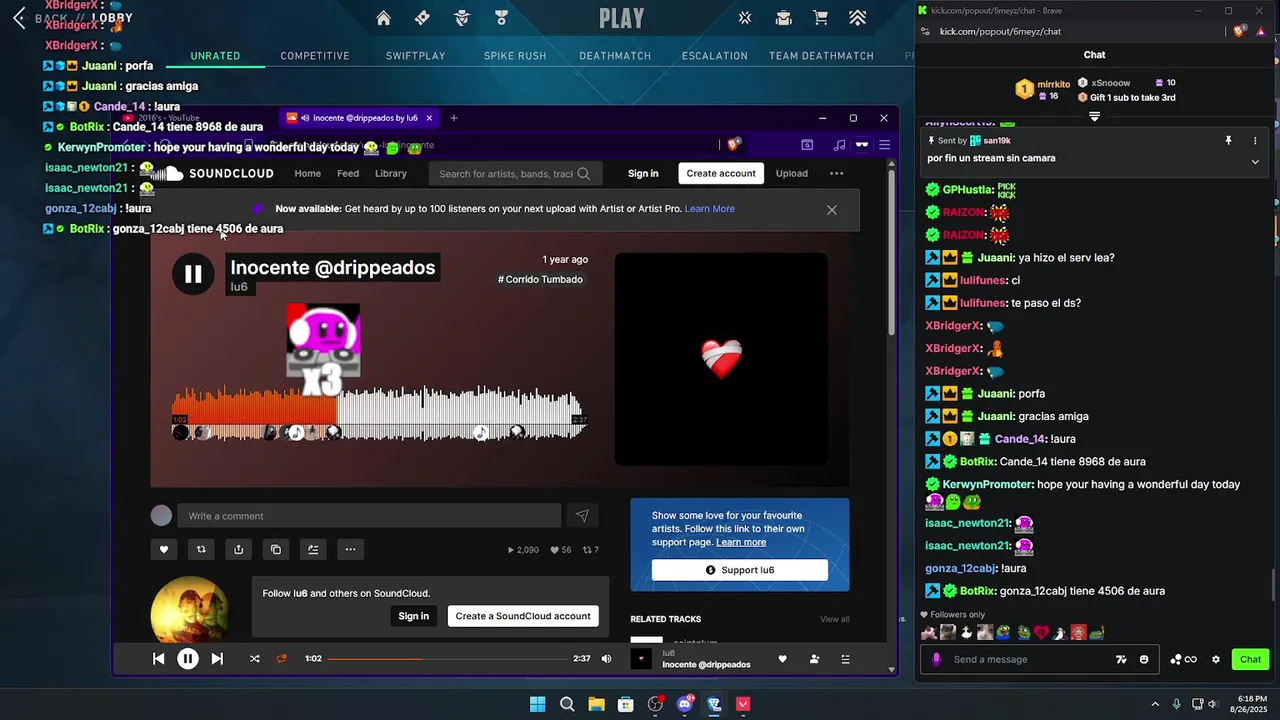The width and height of the screenshot is (1280, 720).
Task: Select Deathmatch mode tab
Action: (x=615, y=56)
